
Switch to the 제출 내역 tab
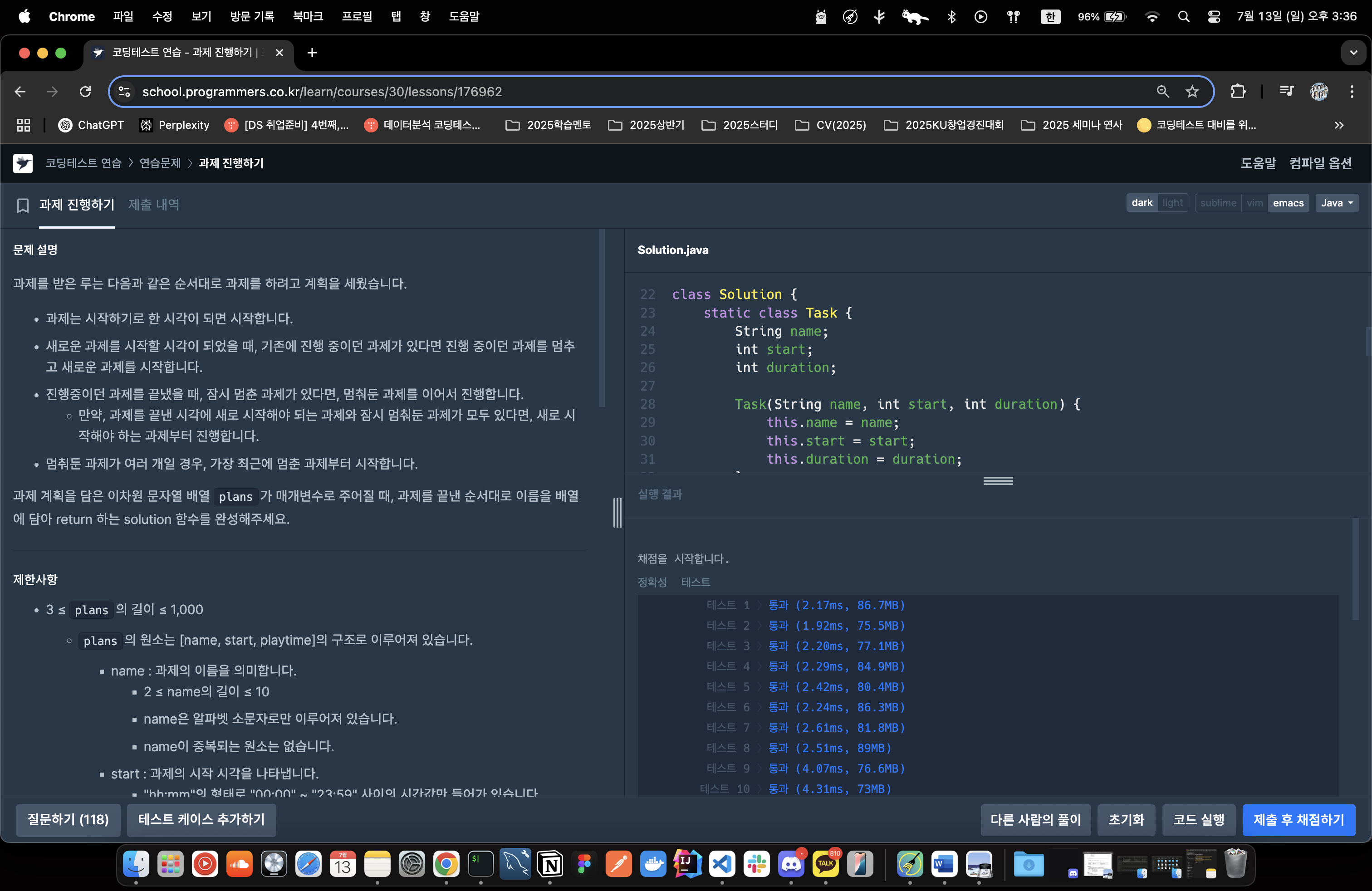click(153, 205)
